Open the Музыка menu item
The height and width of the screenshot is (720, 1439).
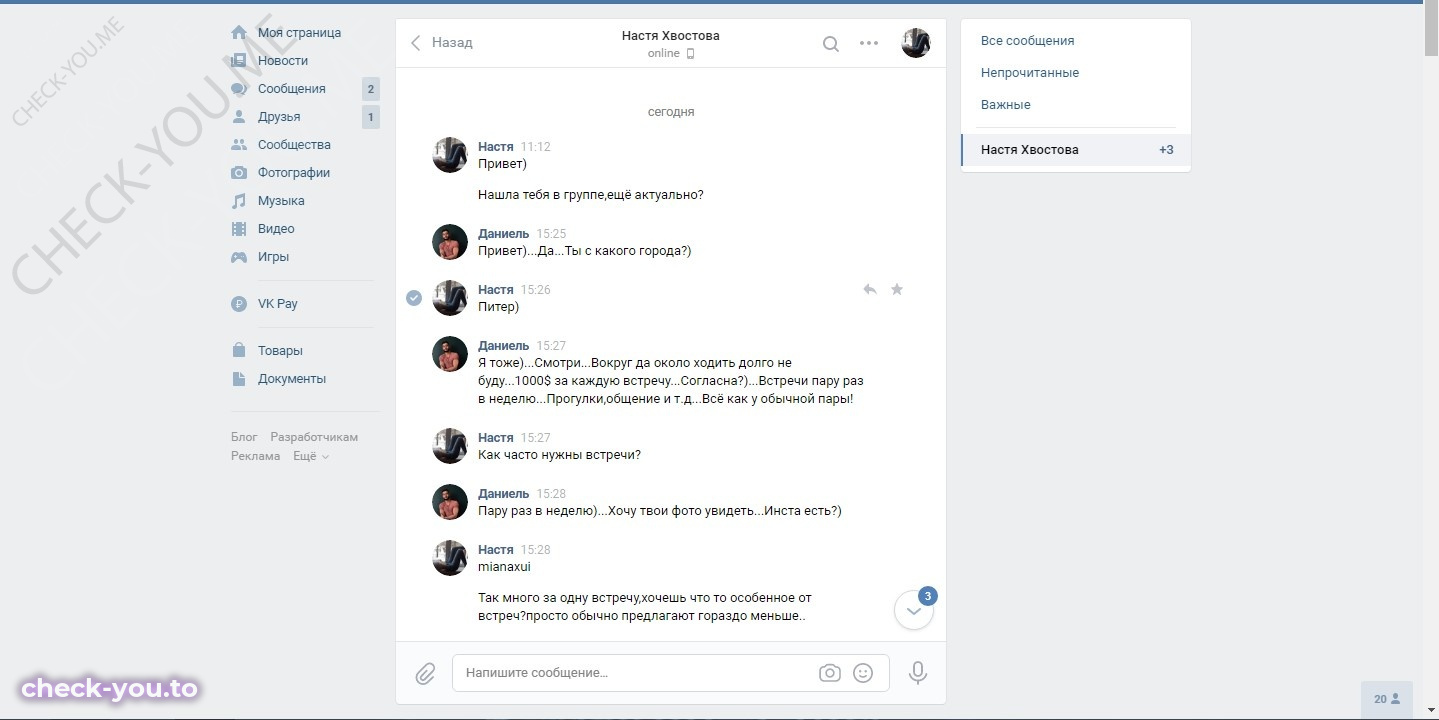281,201
